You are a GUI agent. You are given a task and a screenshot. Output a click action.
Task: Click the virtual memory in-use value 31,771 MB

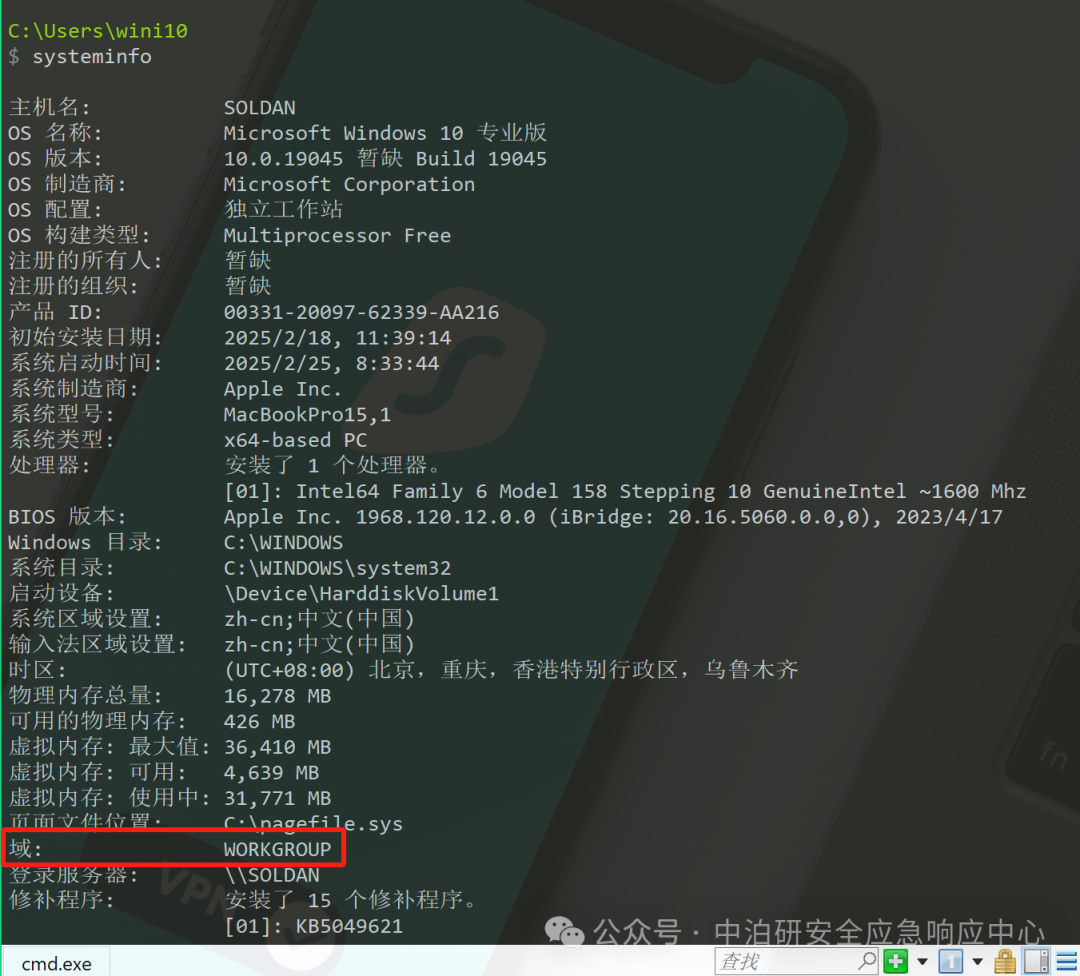277,798
